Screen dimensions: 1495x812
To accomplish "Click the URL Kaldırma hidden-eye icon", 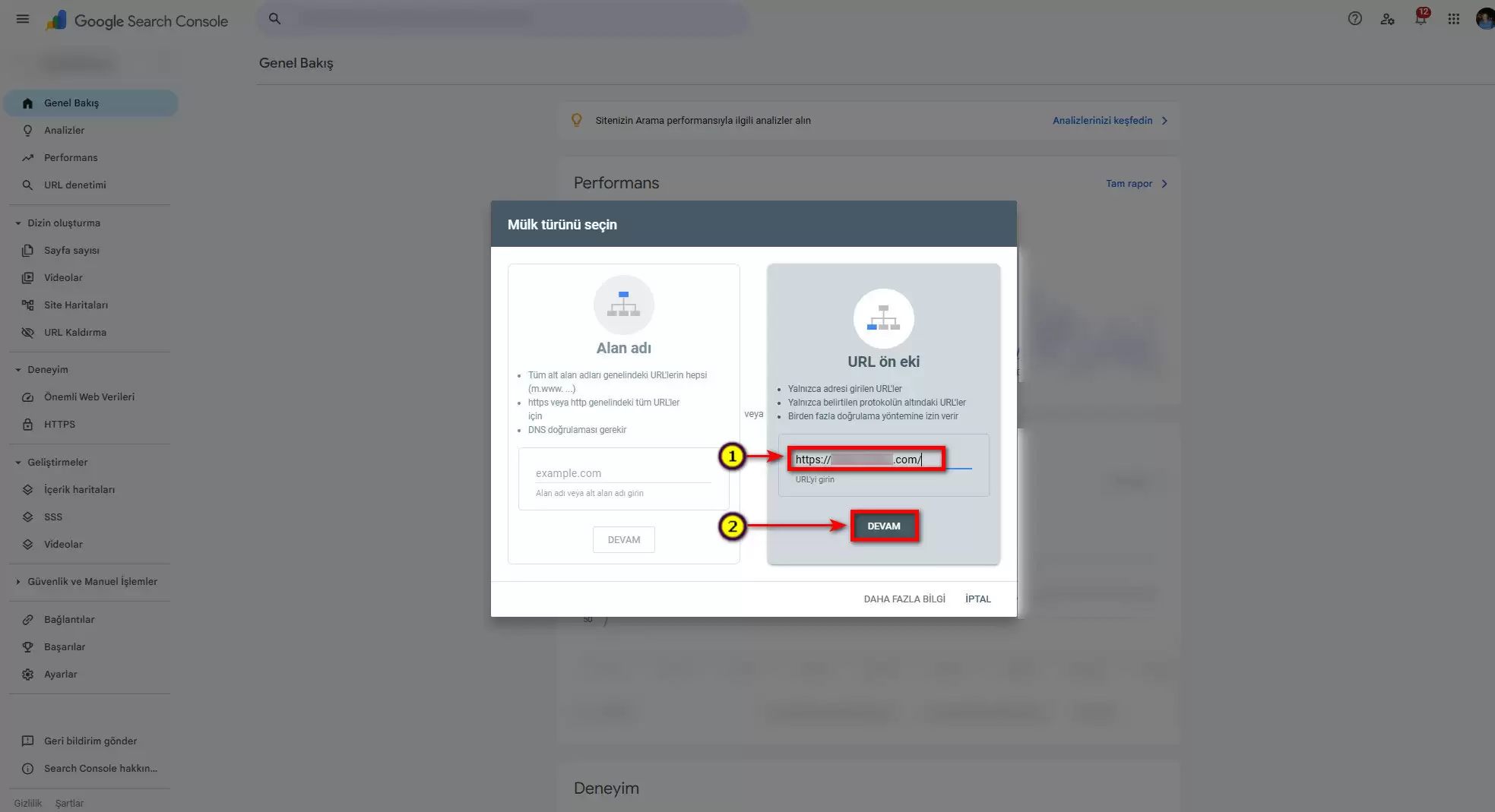I will click(x=27, y=333).
